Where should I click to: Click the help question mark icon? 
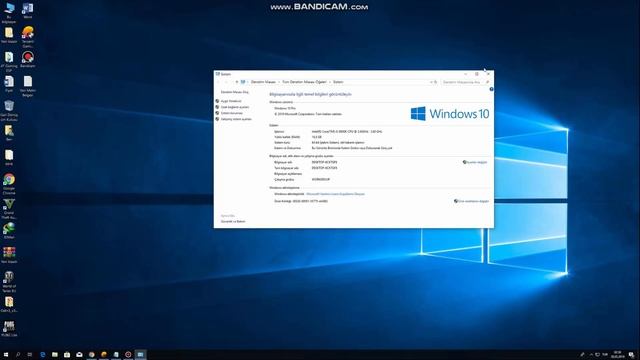point(491,89)
